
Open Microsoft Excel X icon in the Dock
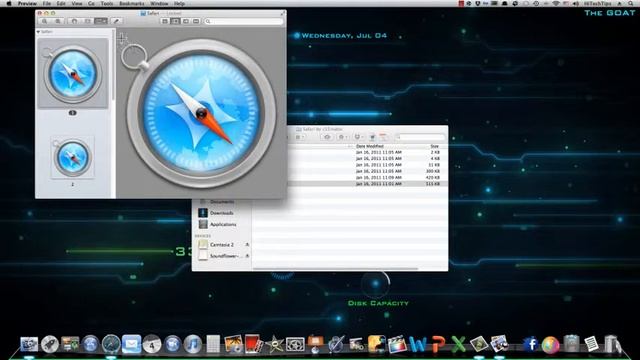(x=458, y=344)
